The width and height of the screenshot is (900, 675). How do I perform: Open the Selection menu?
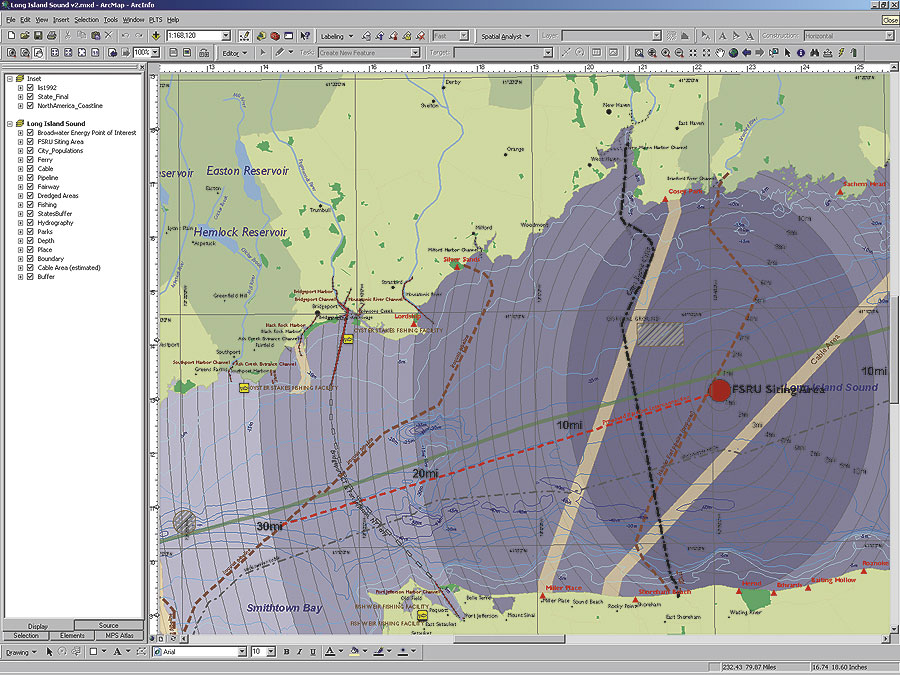point(86,19)
